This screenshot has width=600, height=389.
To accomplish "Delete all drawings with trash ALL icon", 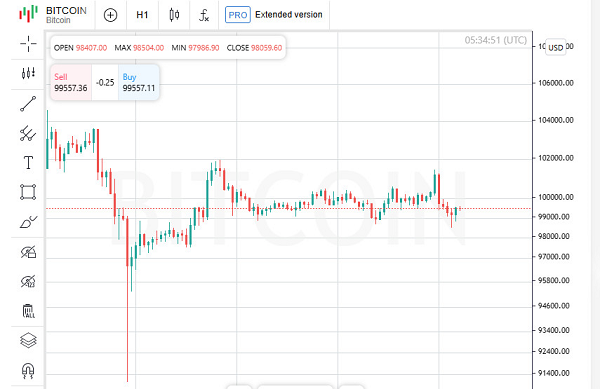I will 28,311.
